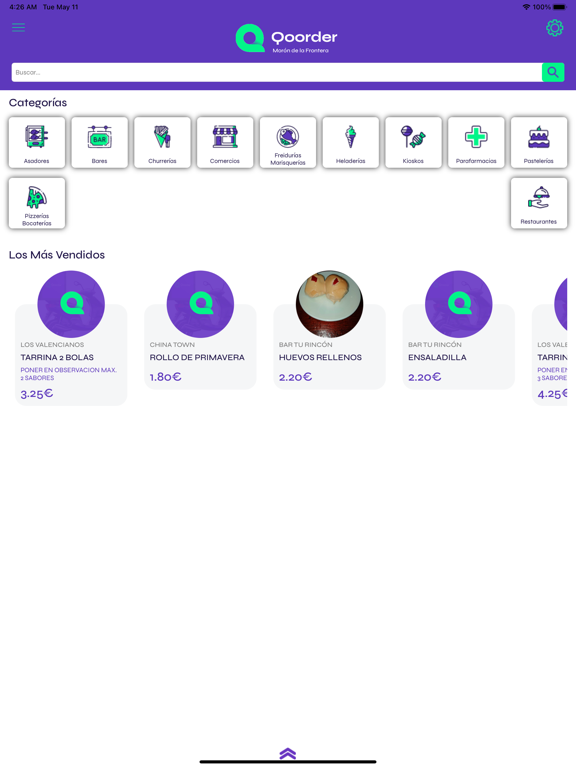Select the Kioskos category
The image size is (576, 768).
413,143
